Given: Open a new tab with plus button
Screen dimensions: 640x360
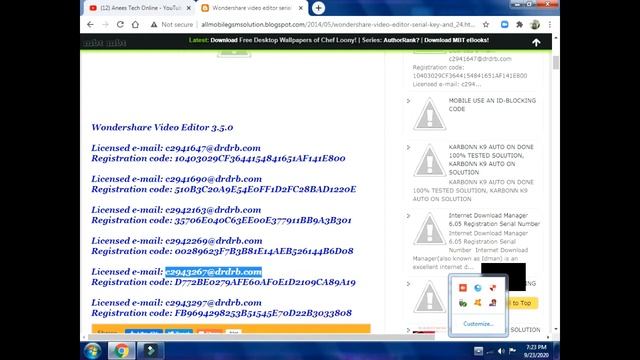Looking at the screenshot, I should click(x=318, y=8).
